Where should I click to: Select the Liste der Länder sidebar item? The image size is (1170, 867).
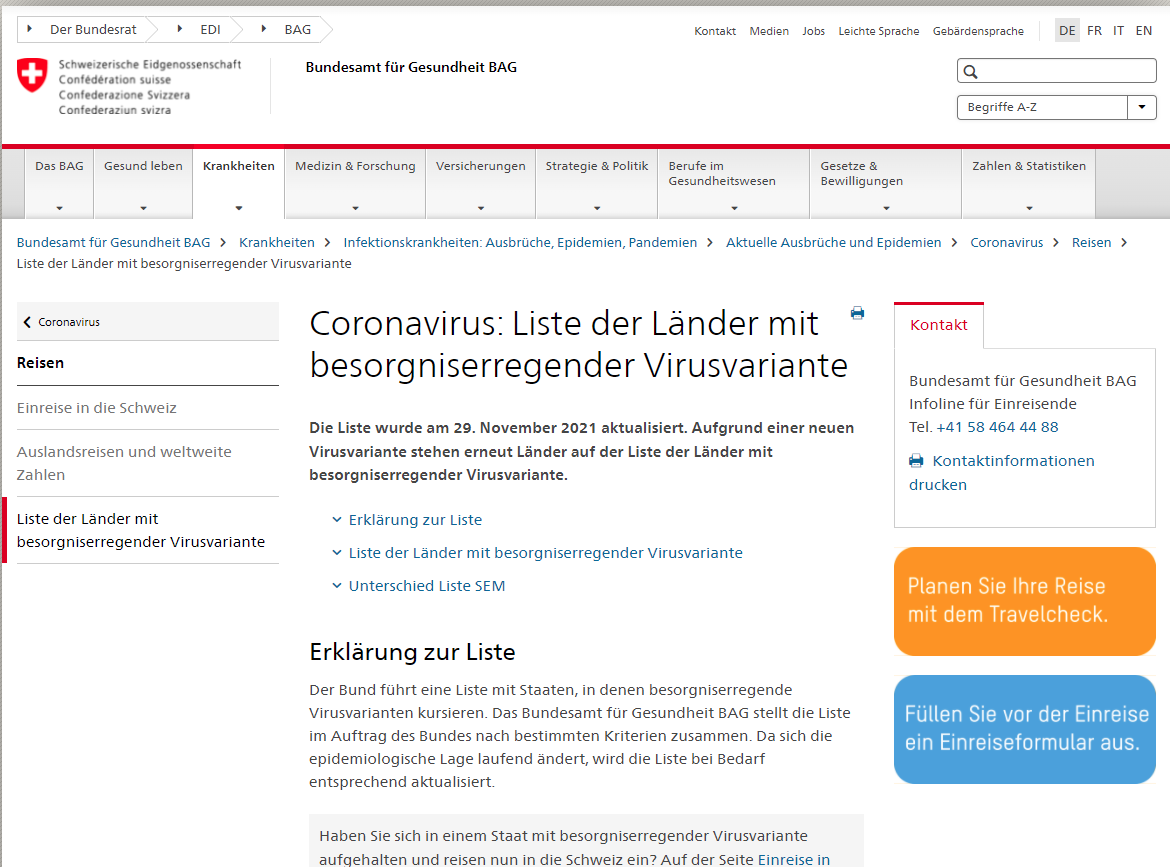click(x=148, y=530)
